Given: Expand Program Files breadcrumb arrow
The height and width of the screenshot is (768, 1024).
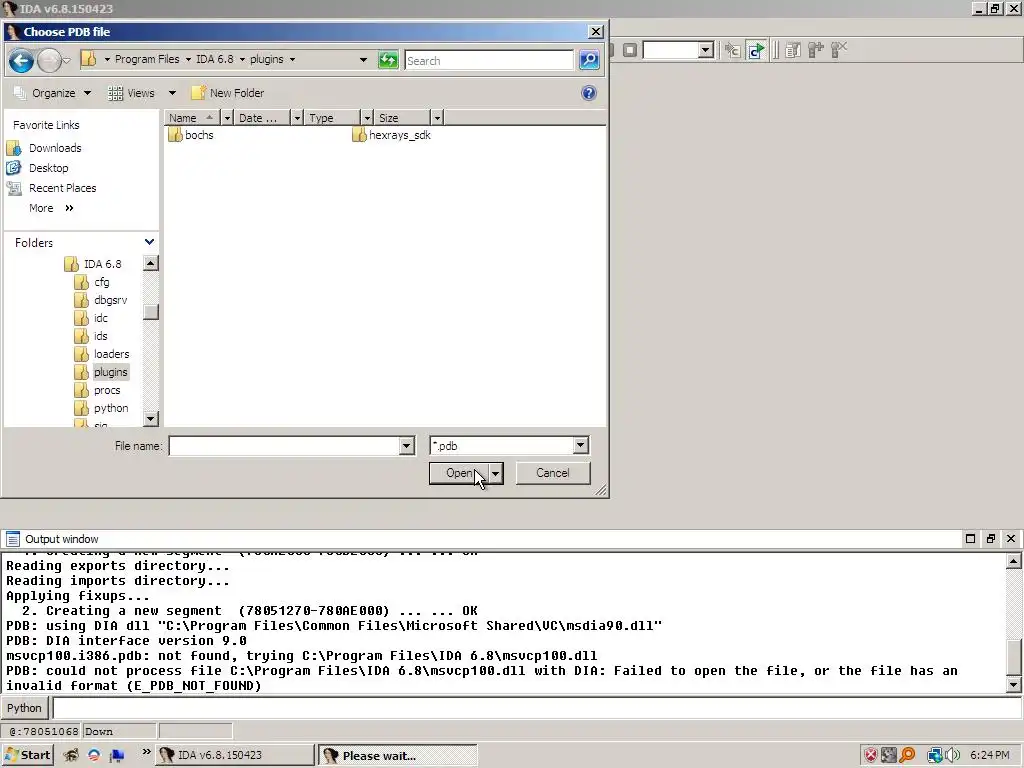Looking at the screenshot, I should click(x=188, y=59).
